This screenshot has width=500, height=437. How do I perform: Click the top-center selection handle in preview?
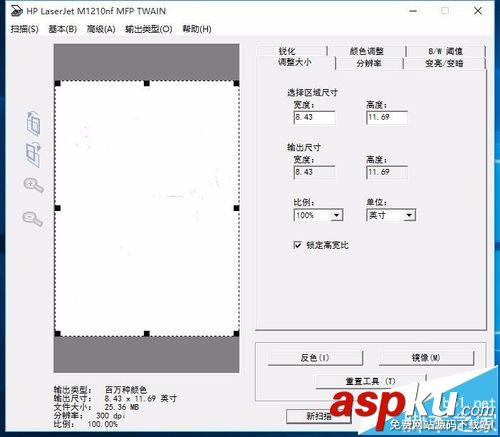pos(147,83)
